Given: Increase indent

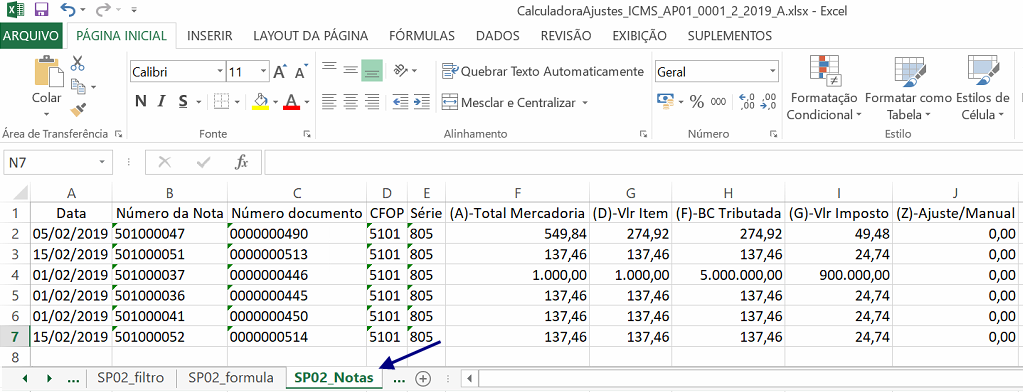Looking at the screenshot, I should coord(421,102).
